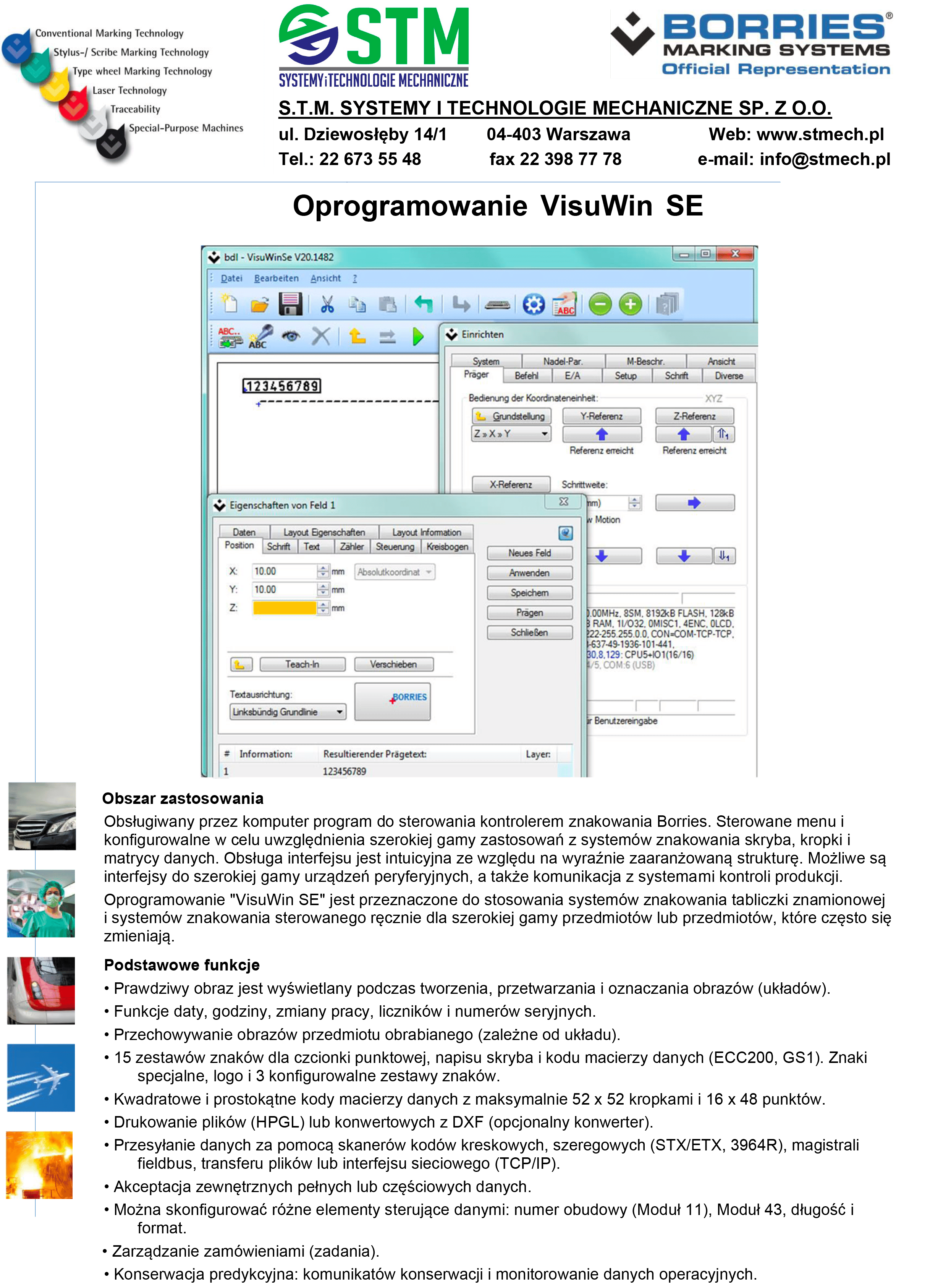Adjust the Y coordinate spinner arrows
Image resolution: width=930 pixels, height=1288 pixels.
click(x=323, y=590)
